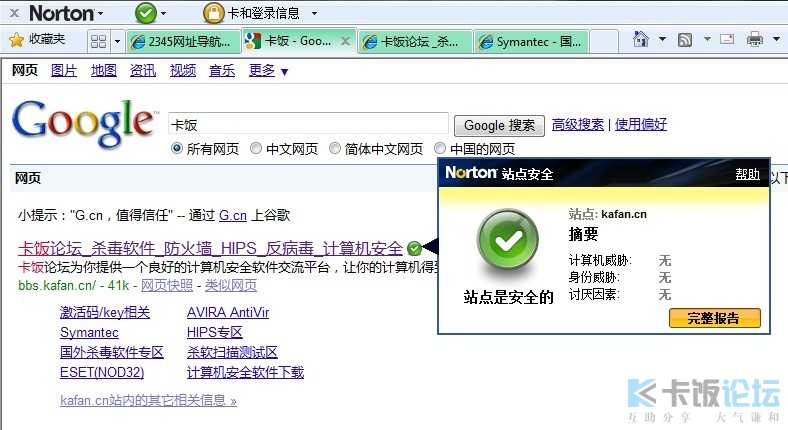The height and width of the screenshot is (430, 788).
Task: Open the 视频 video link
Action: (x=183, y=71)
